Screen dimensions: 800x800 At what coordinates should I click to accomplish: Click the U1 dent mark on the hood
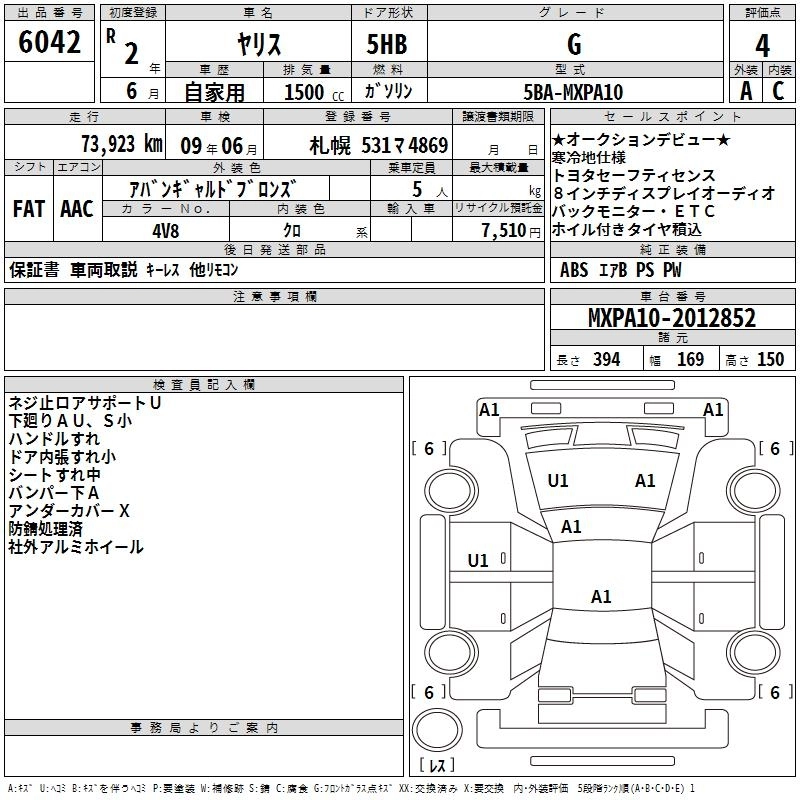(557, 481)
